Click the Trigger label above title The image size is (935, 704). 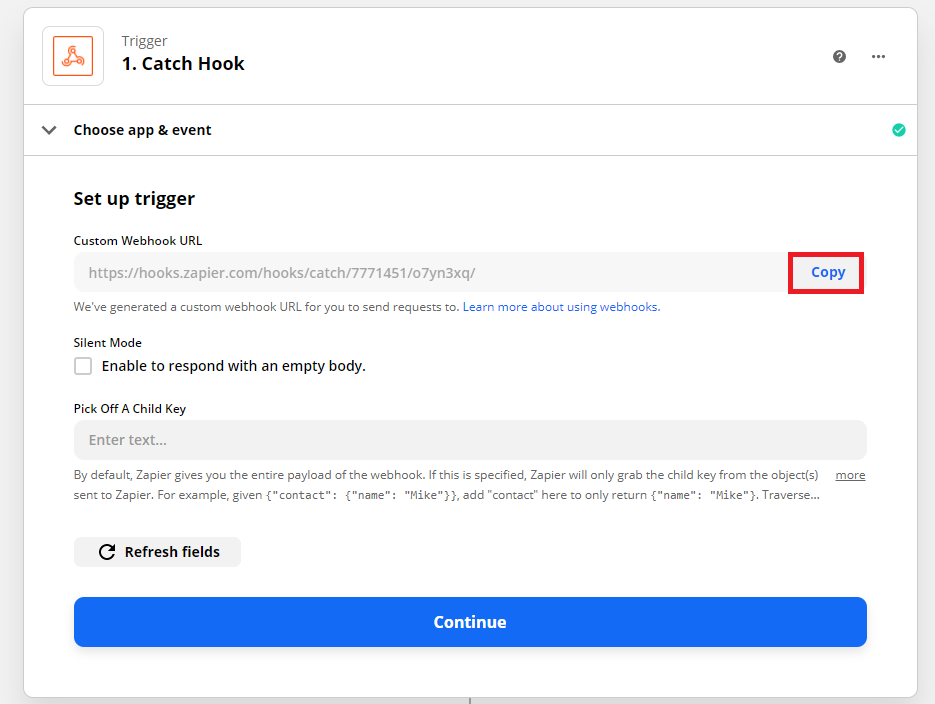[x=144, y=41]
